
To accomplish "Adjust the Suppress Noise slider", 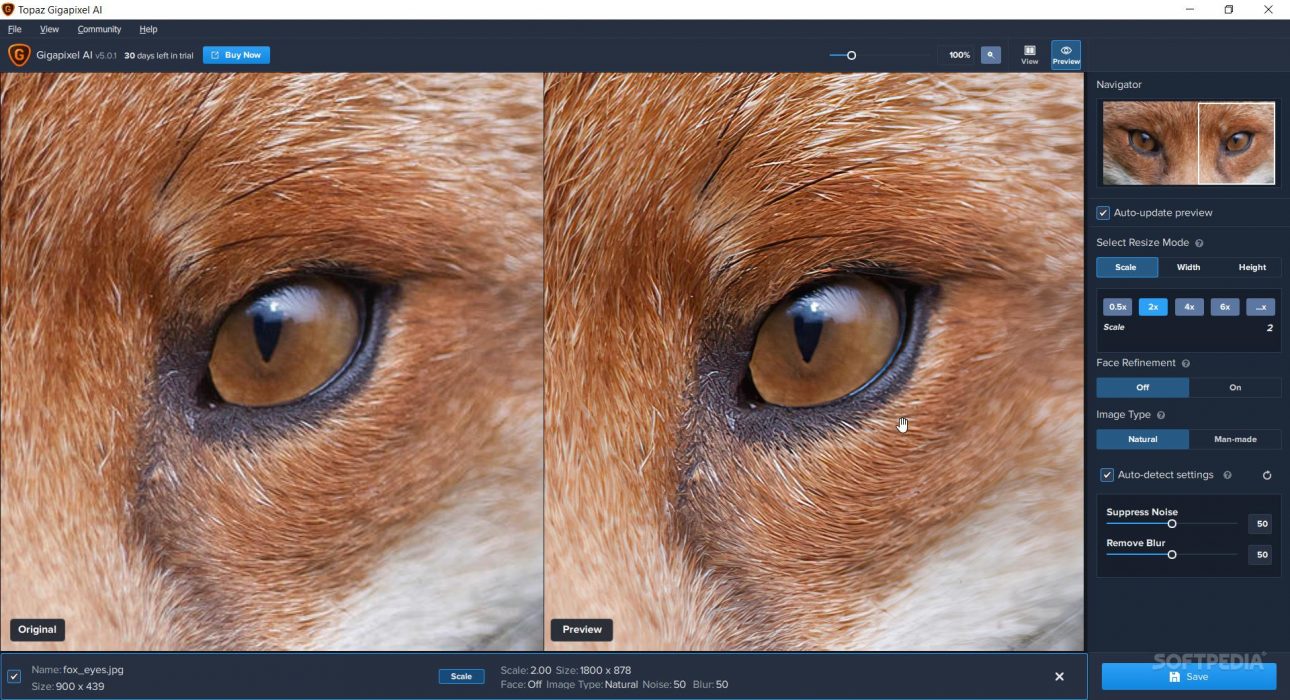I will tap(1171, 523).
